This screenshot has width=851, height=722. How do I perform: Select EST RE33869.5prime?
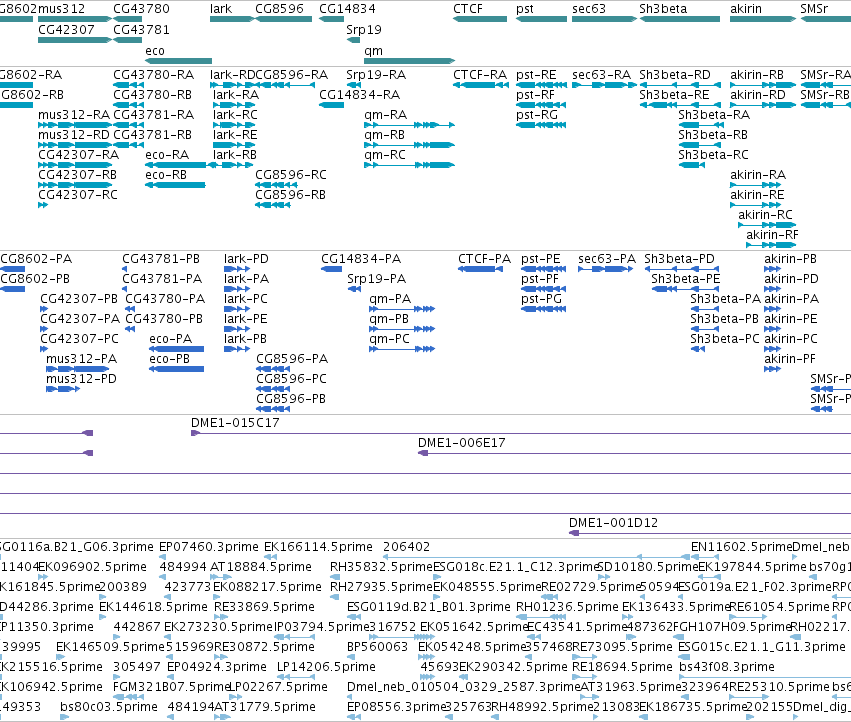[x=264, y=606]
